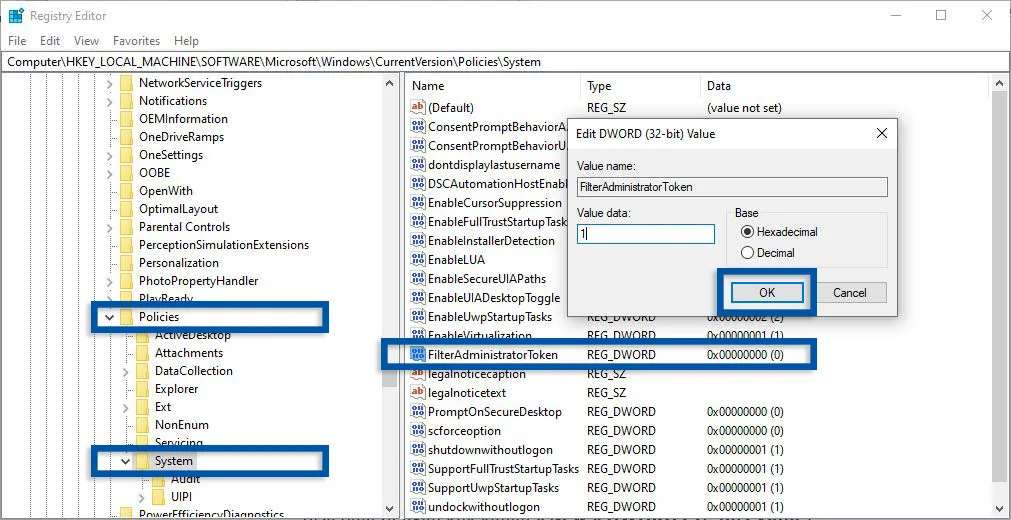Click the FilterAdministratorToken DWORD icon

click(418, 355)
